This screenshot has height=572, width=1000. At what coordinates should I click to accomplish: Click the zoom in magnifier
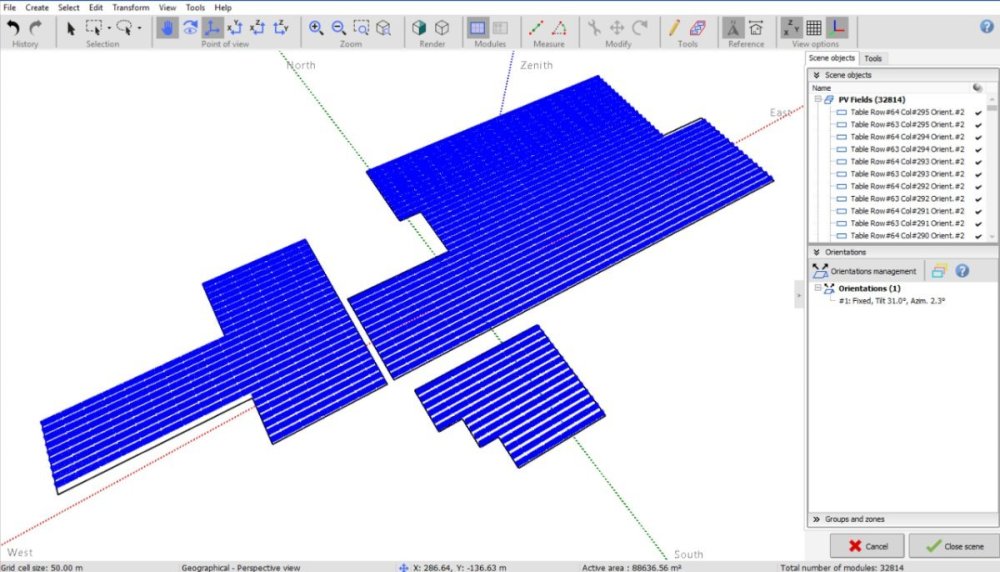coord(317,28)
